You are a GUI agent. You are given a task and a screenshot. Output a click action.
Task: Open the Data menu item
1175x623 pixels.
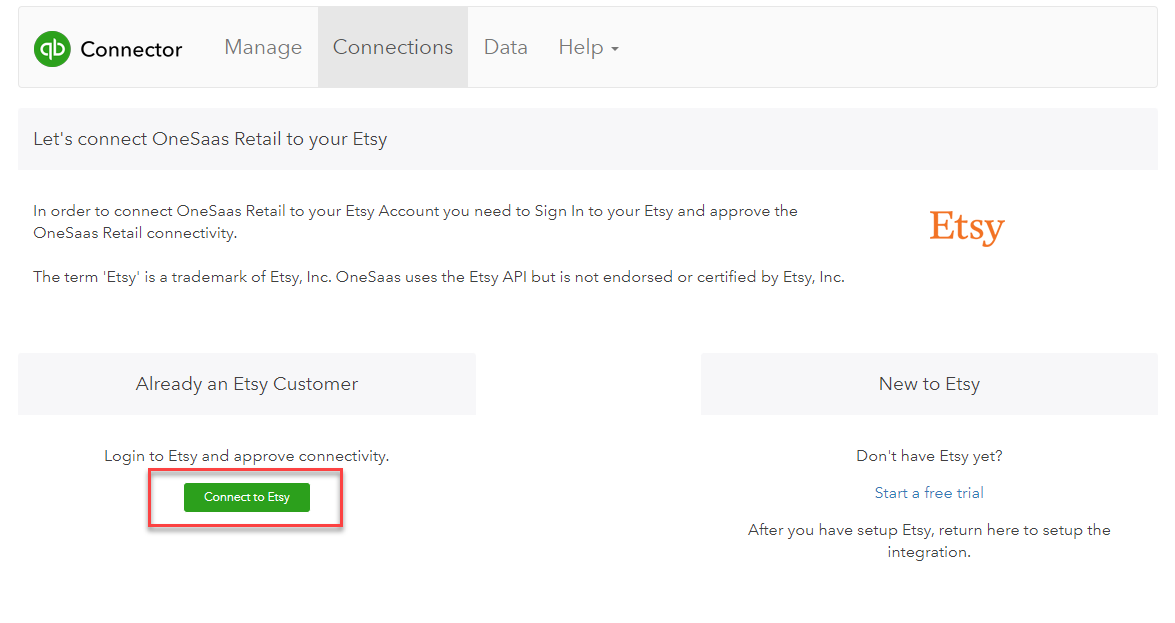pos(506,47)
